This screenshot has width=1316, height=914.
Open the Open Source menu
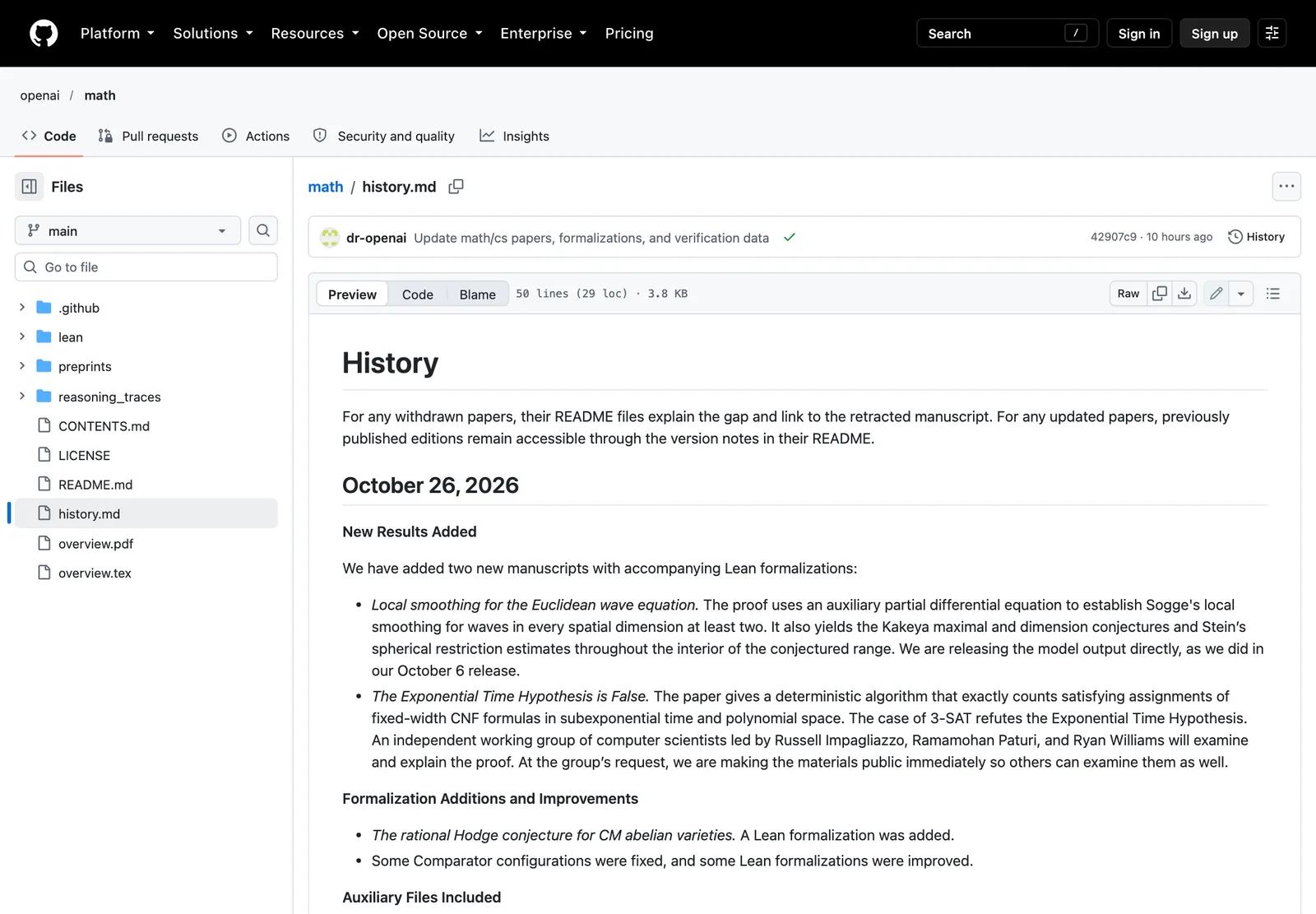(x=429, y=34)
